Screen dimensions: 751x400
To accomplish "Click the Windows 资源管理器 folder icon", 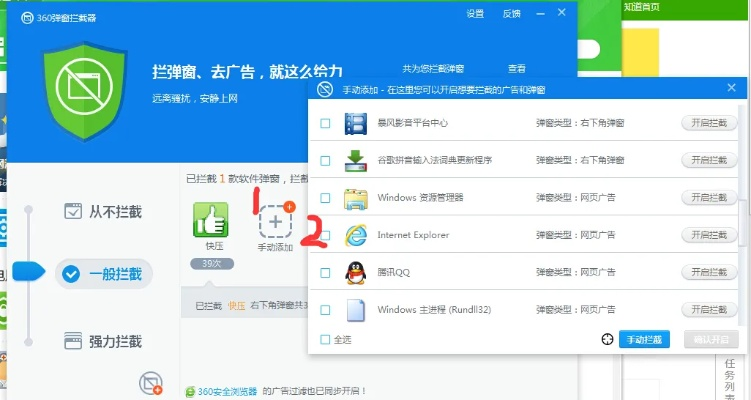I will point(356,198).
